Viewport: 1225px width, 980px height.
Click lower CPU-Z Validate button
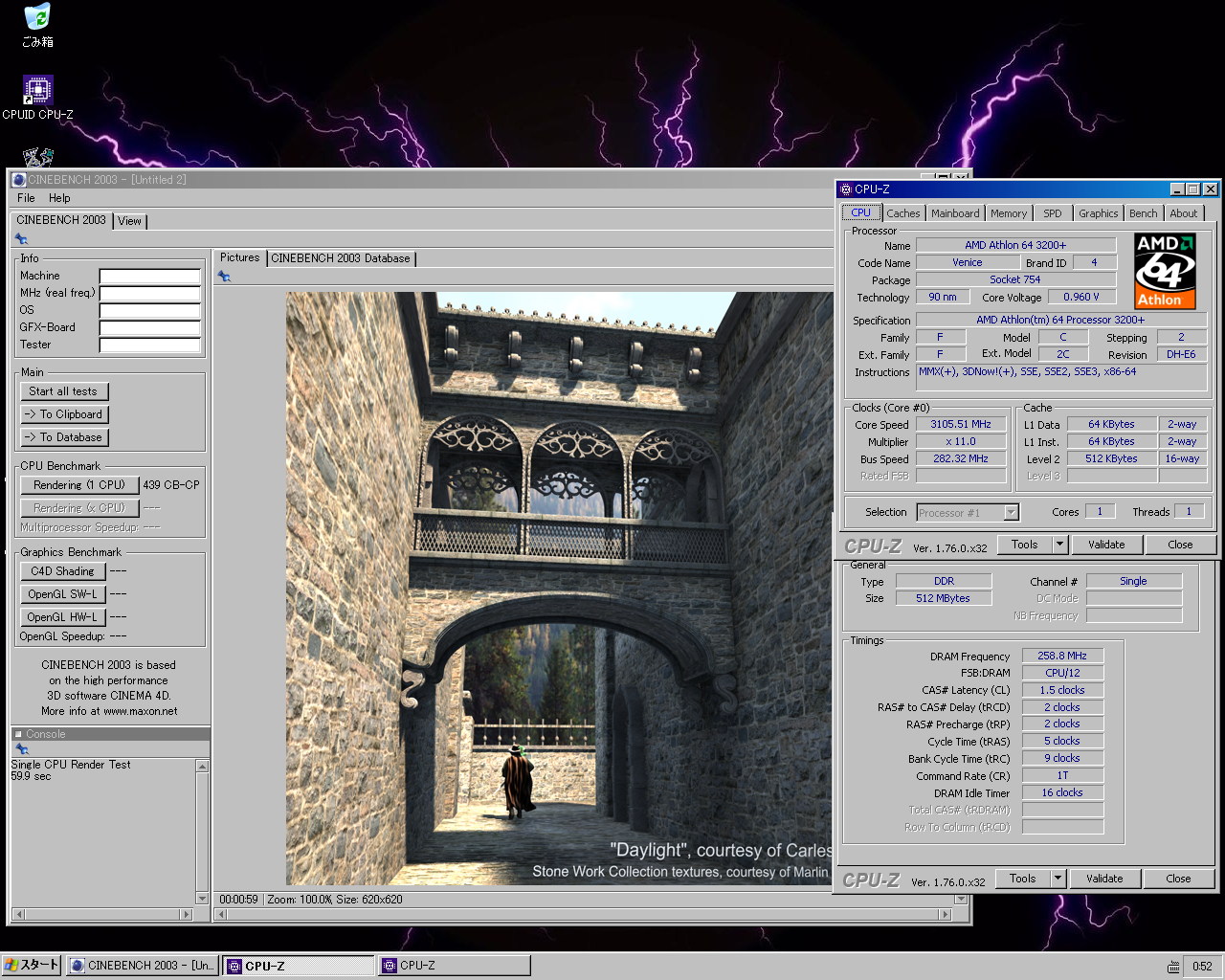[x=1104, y=879]
